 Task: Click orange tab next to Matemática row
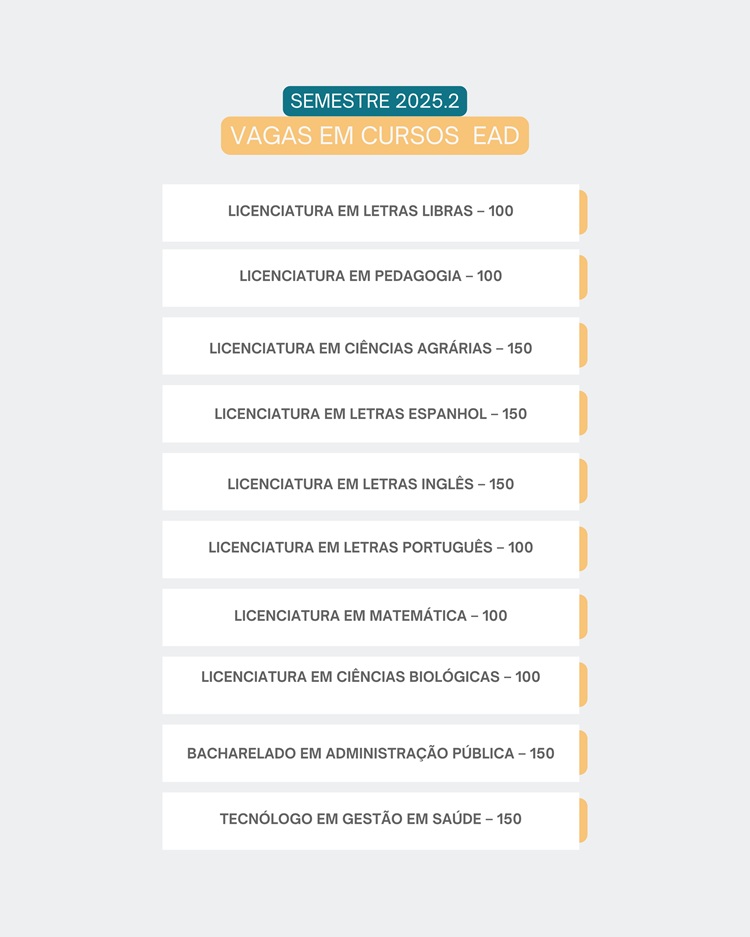coord(583,617)
